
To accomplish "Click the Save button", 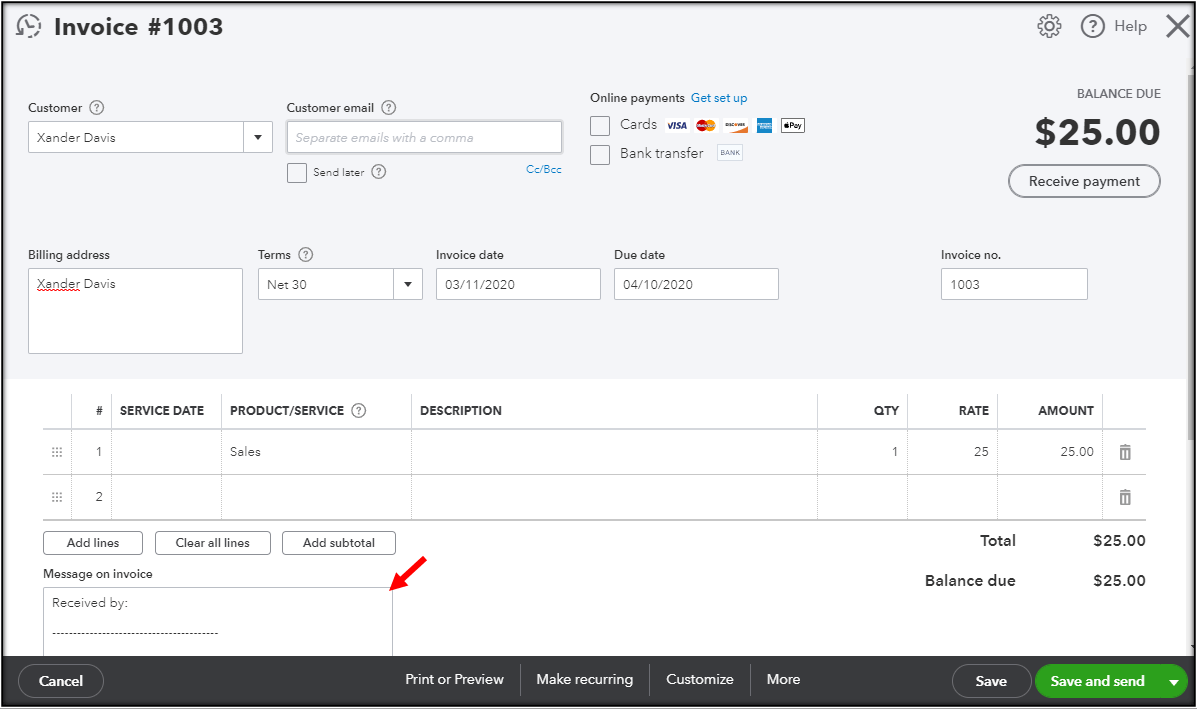I will pyautogui.click(x=991, y=681).
